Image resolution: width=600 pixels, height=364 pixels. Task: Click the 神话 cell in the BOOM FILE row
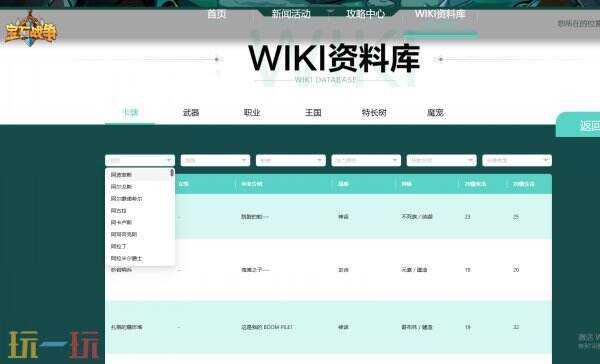(x=343, y=327)
